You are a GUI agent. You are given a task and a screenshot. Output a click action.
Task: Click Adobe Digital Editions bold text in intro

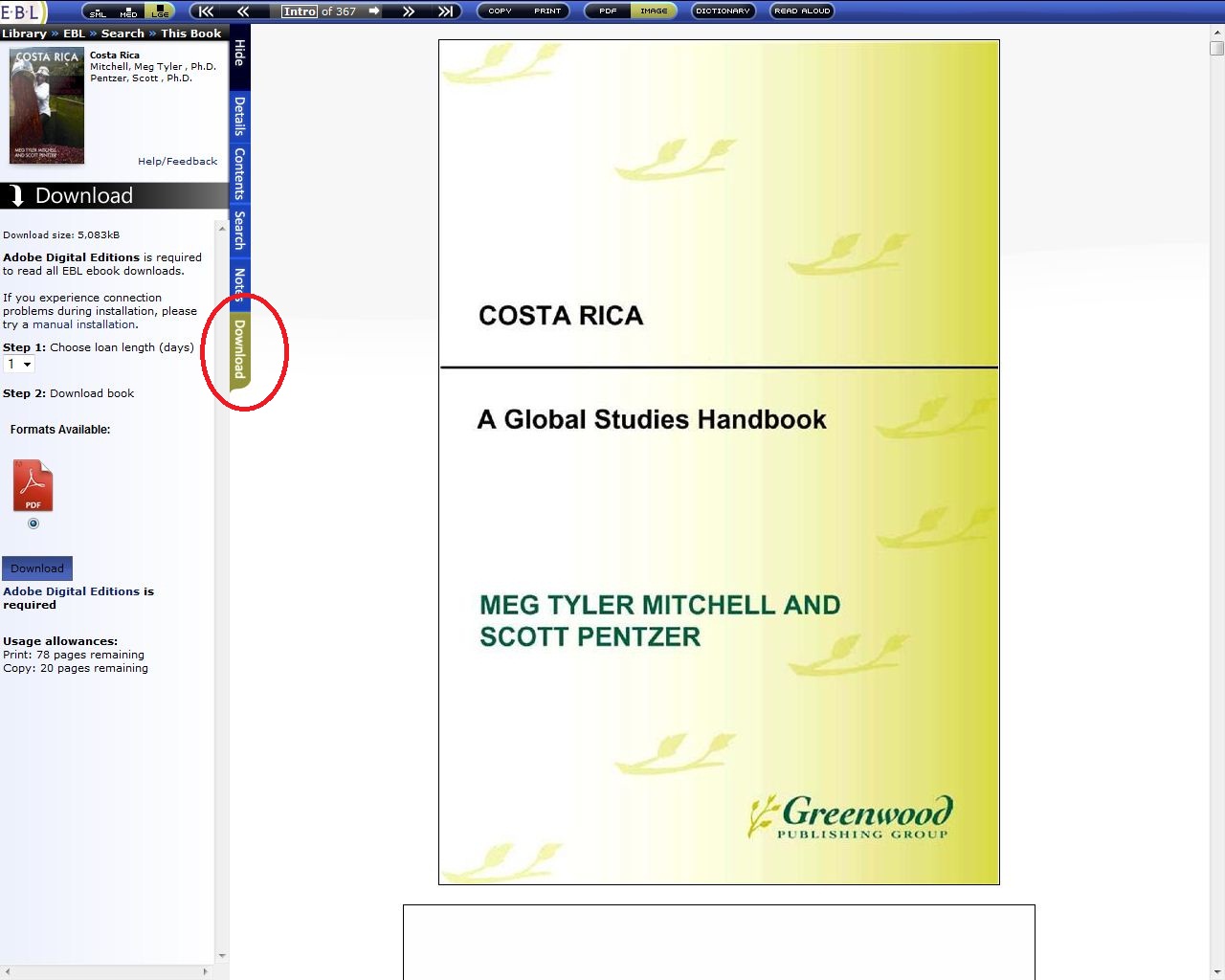[72, 257]
